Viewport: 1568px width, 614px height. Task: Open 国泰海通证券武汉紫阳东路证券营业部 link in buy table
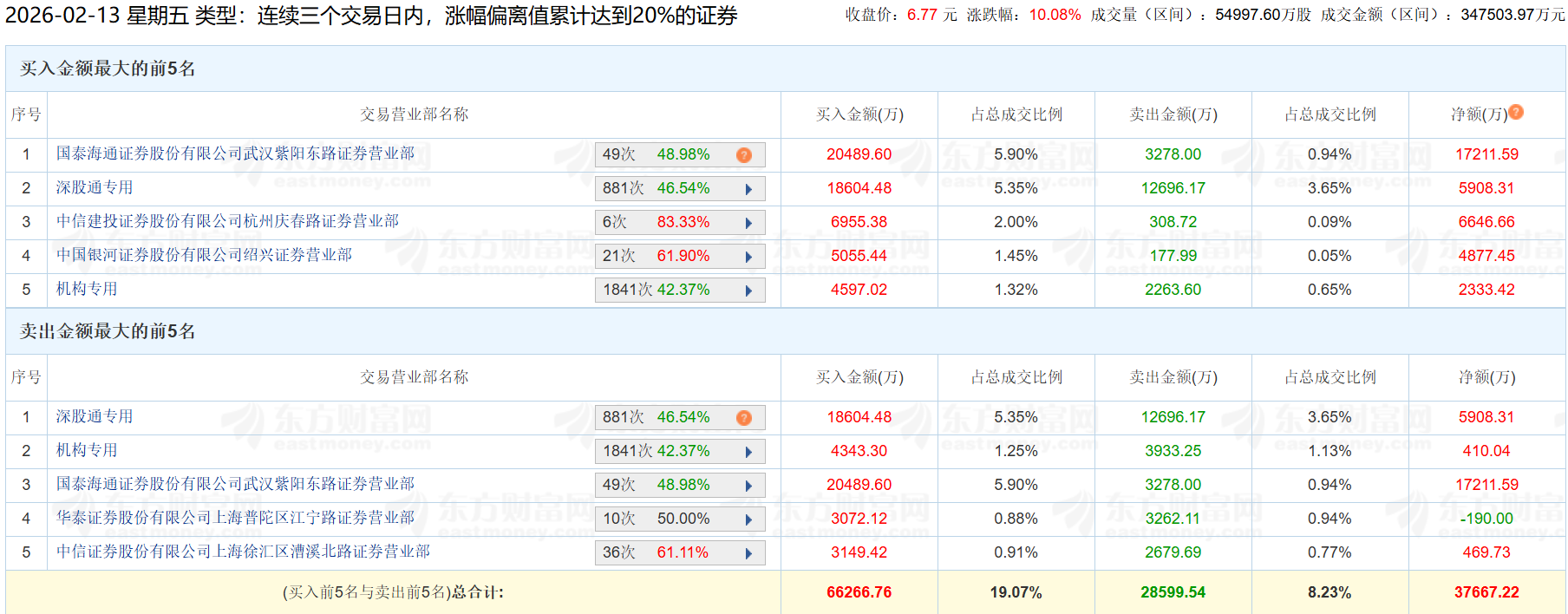(x=235, y=153)
